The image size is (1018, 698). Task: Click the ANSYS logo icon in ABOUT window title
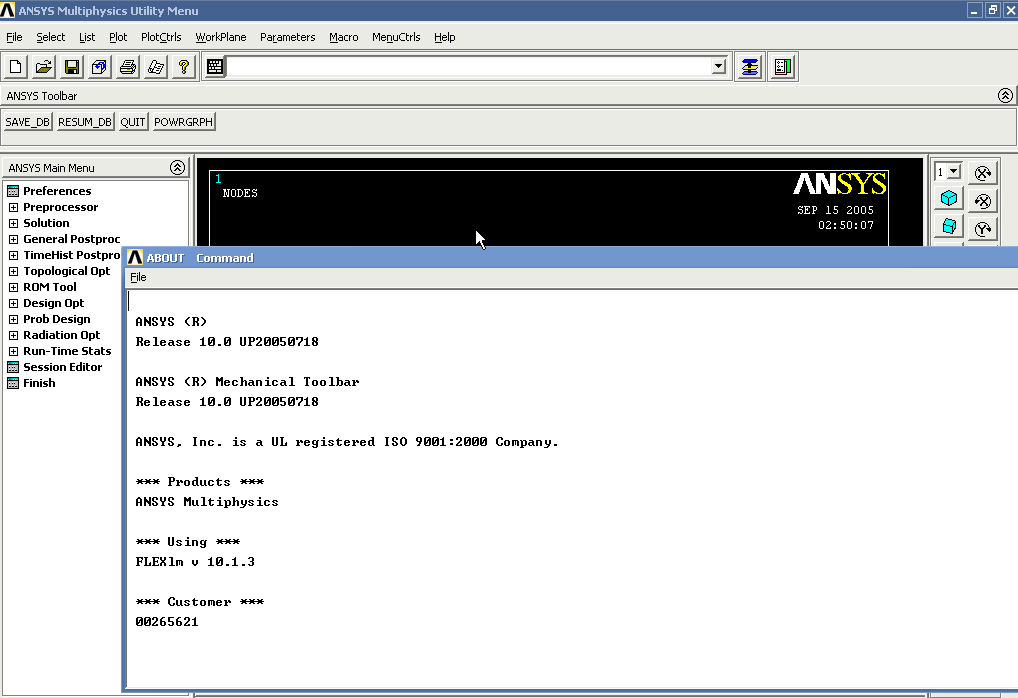135,258
